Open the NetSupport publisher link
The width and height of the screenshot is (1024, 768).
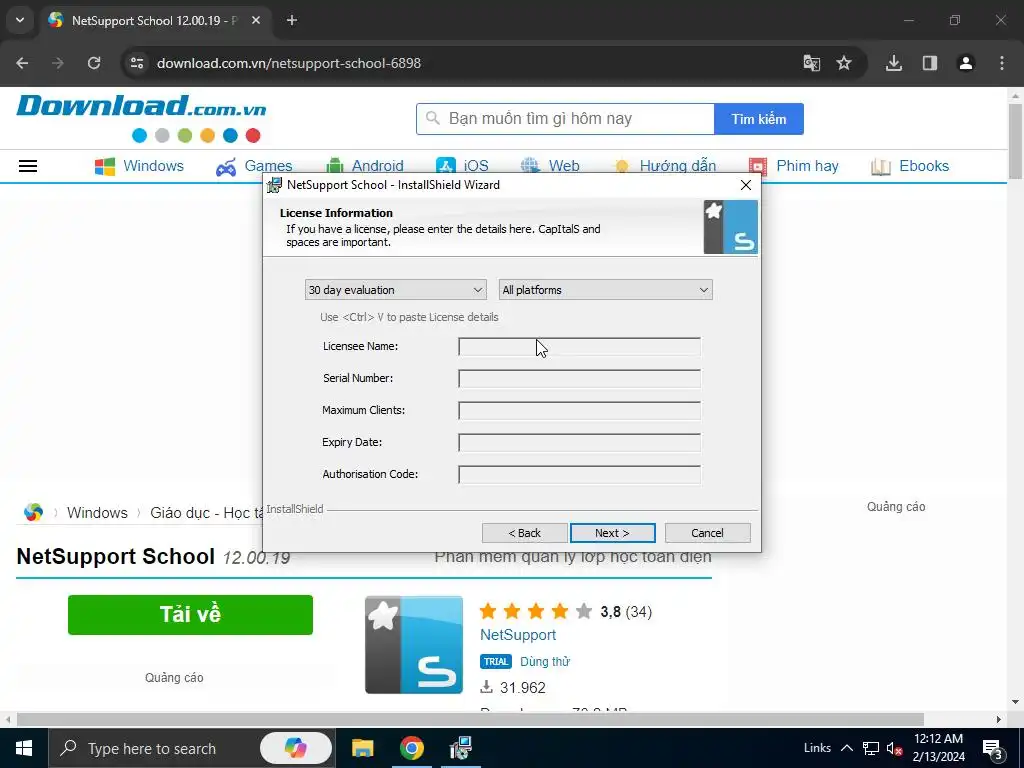pyautogui.click(x=518, y=635)
